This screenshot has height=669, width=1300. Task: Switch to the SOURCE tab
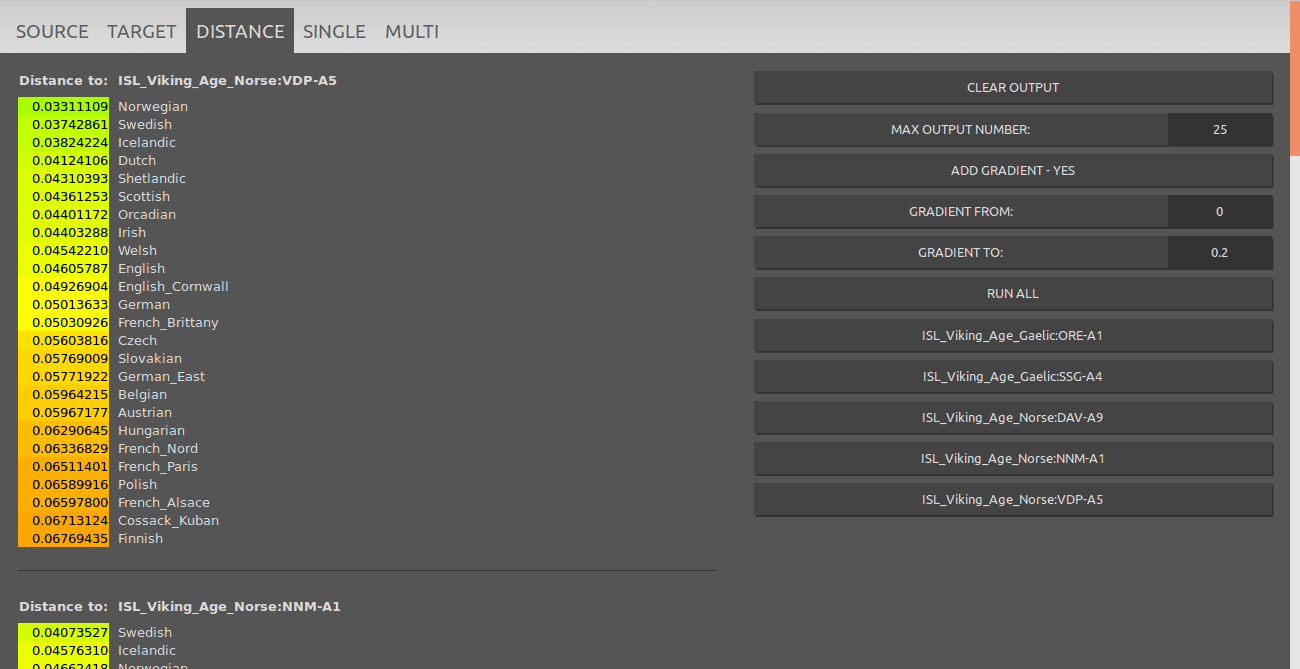click(52, 31)
